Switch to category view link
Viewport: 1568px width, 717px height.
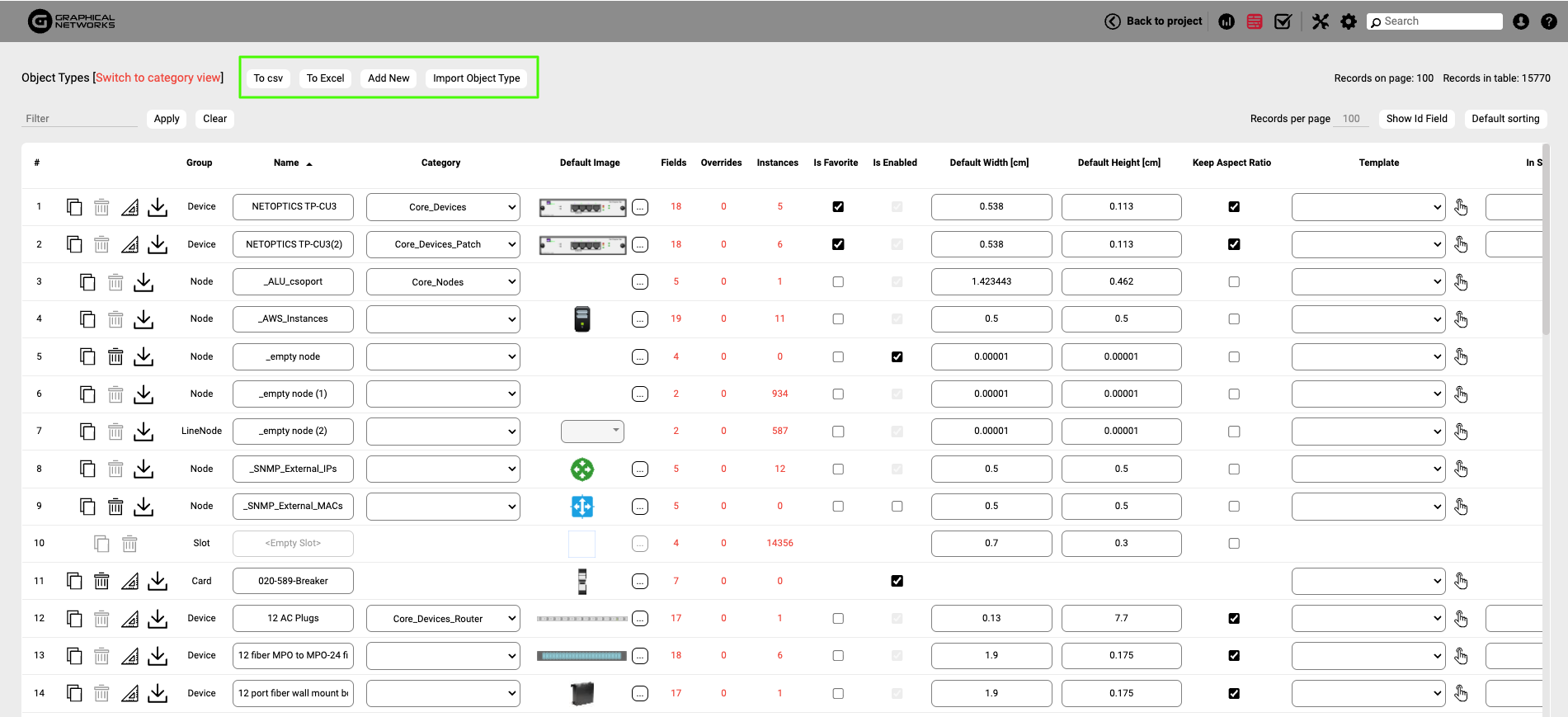click(x=158, y=78)
